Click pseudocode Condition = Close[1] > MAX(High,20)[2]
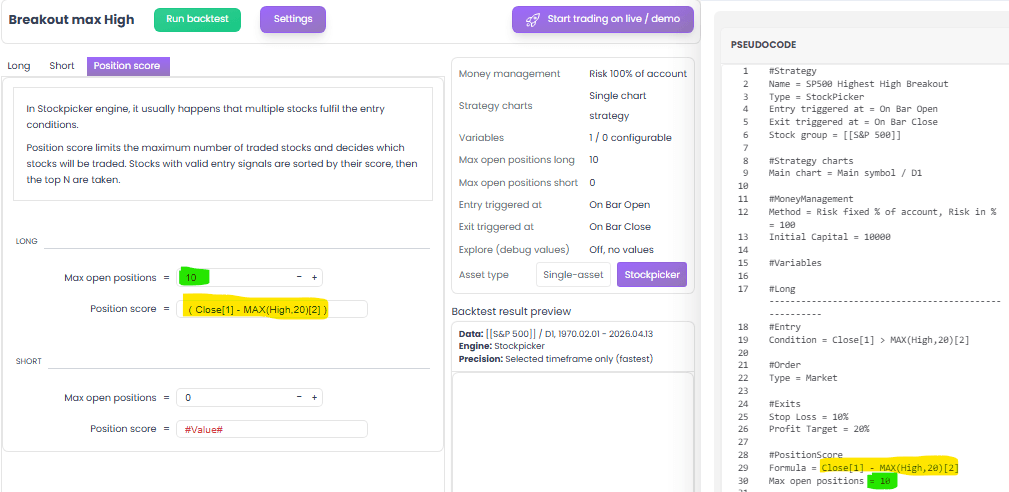The image size is (1009, 492). 869,340
